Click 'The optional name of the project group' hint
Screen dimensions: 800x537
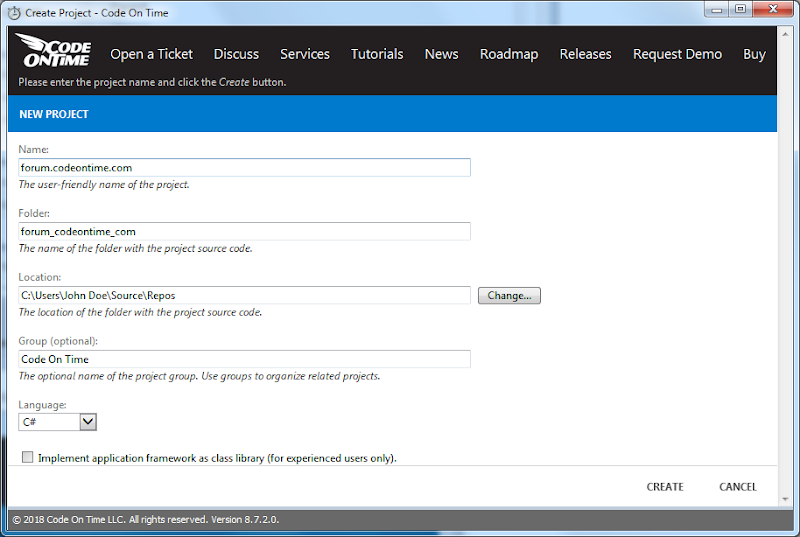pos(199,376)
